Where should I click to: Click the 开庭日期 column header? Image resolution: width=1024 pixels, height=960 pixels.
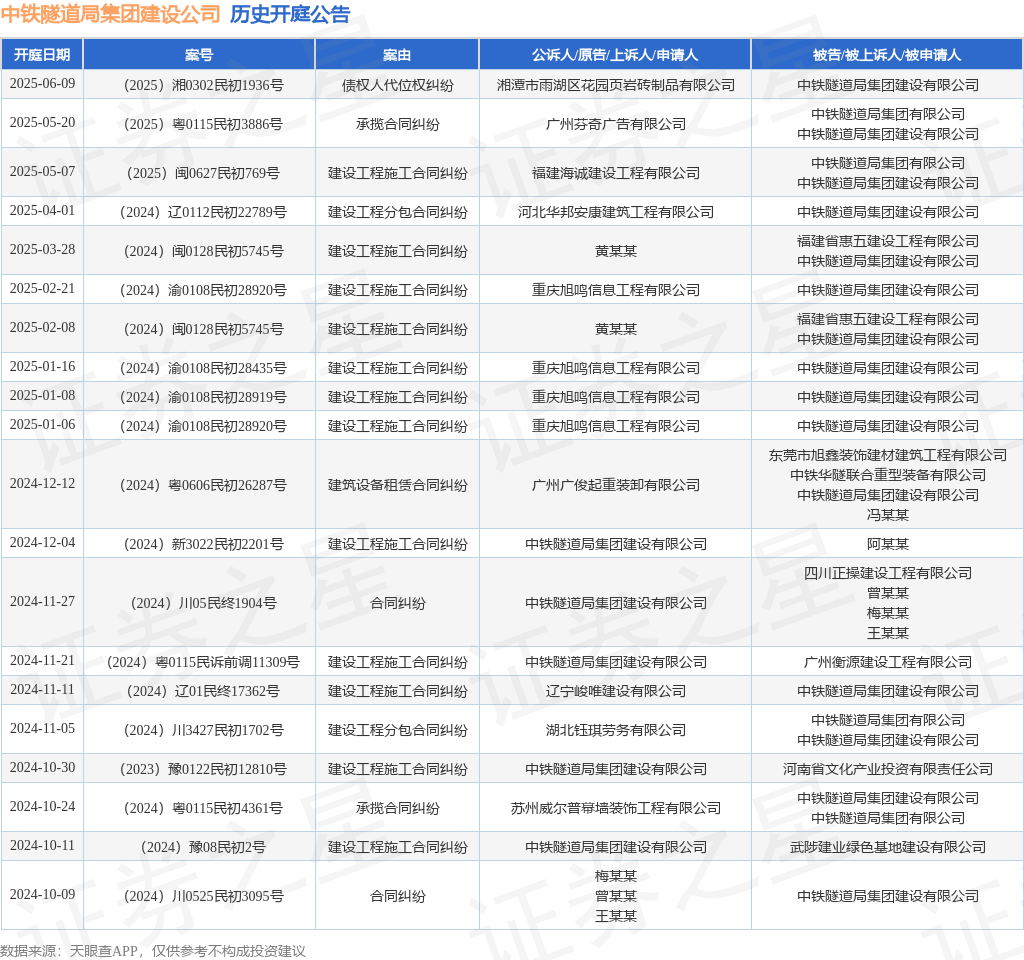tap(42, 55)
